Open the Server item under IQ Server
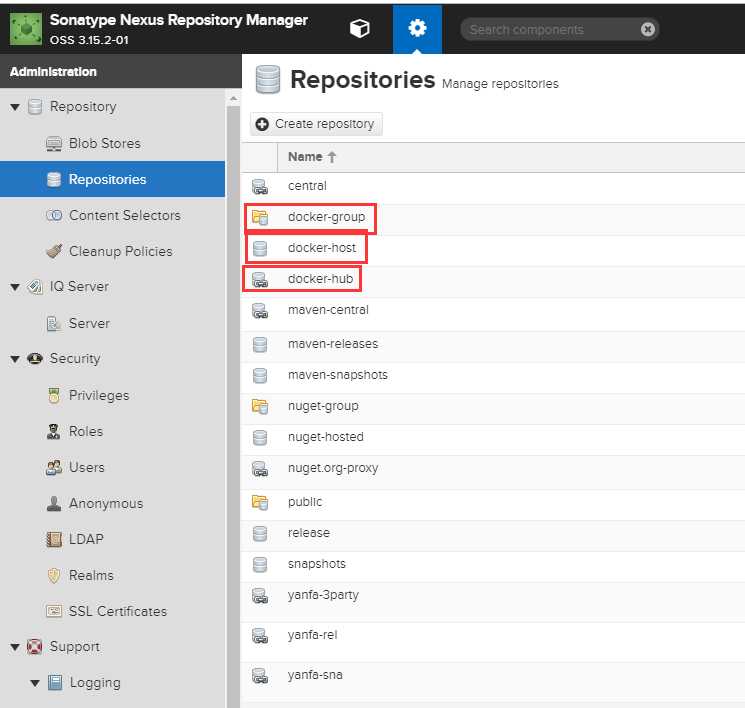 [x=89, y=323]
